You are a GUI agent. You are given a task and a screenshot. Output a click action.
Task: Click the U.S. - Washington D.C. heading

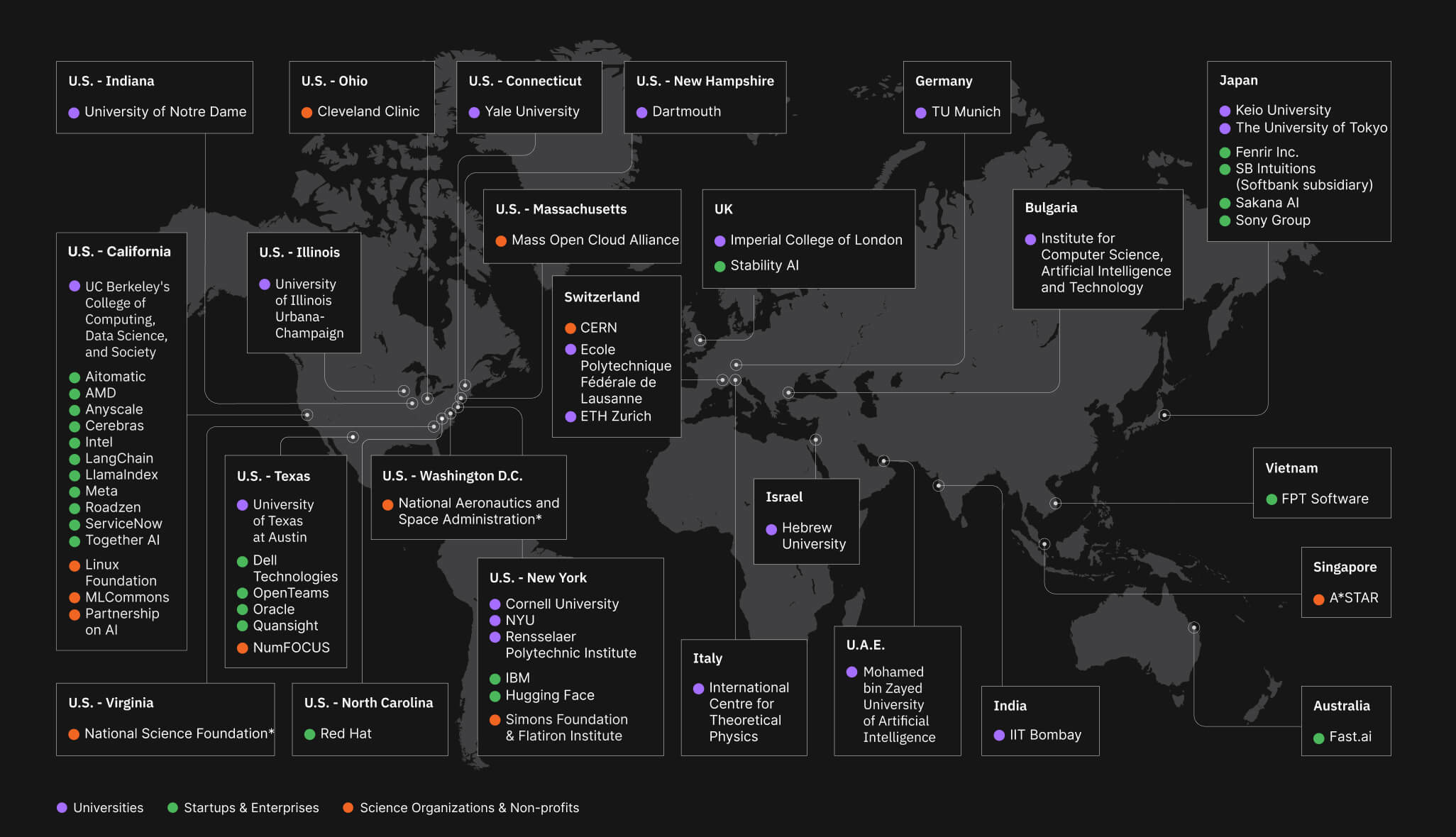tap(453, 476)
